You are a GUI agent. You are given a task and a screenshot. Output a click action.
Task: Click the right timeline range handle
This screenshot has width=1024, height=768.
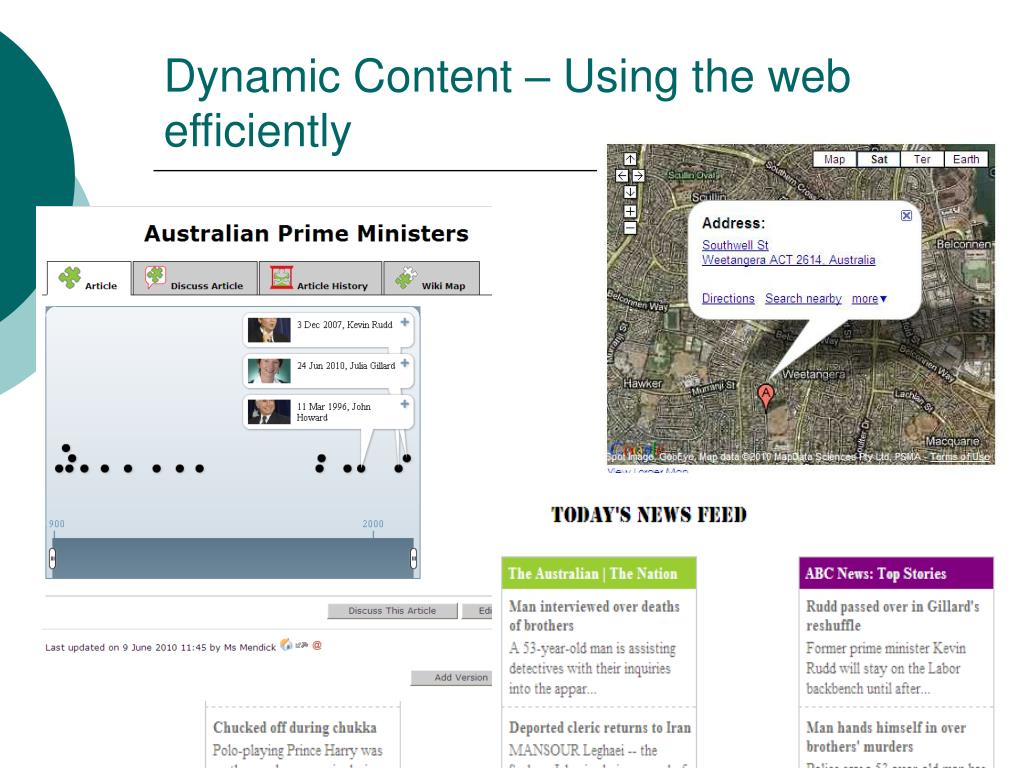point(413,558)
